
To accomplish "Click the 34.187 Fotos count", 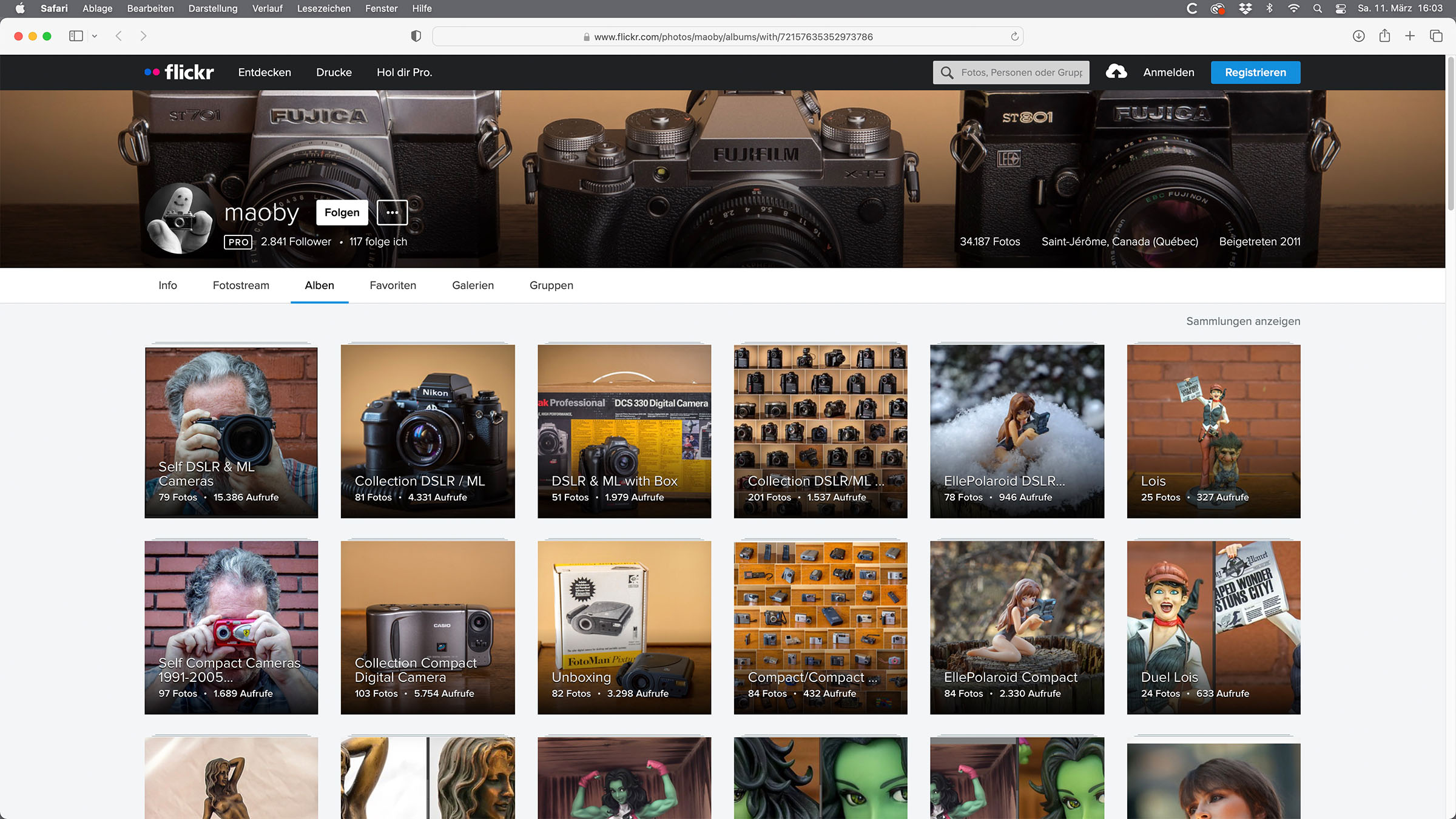I will tap(989, 241).
